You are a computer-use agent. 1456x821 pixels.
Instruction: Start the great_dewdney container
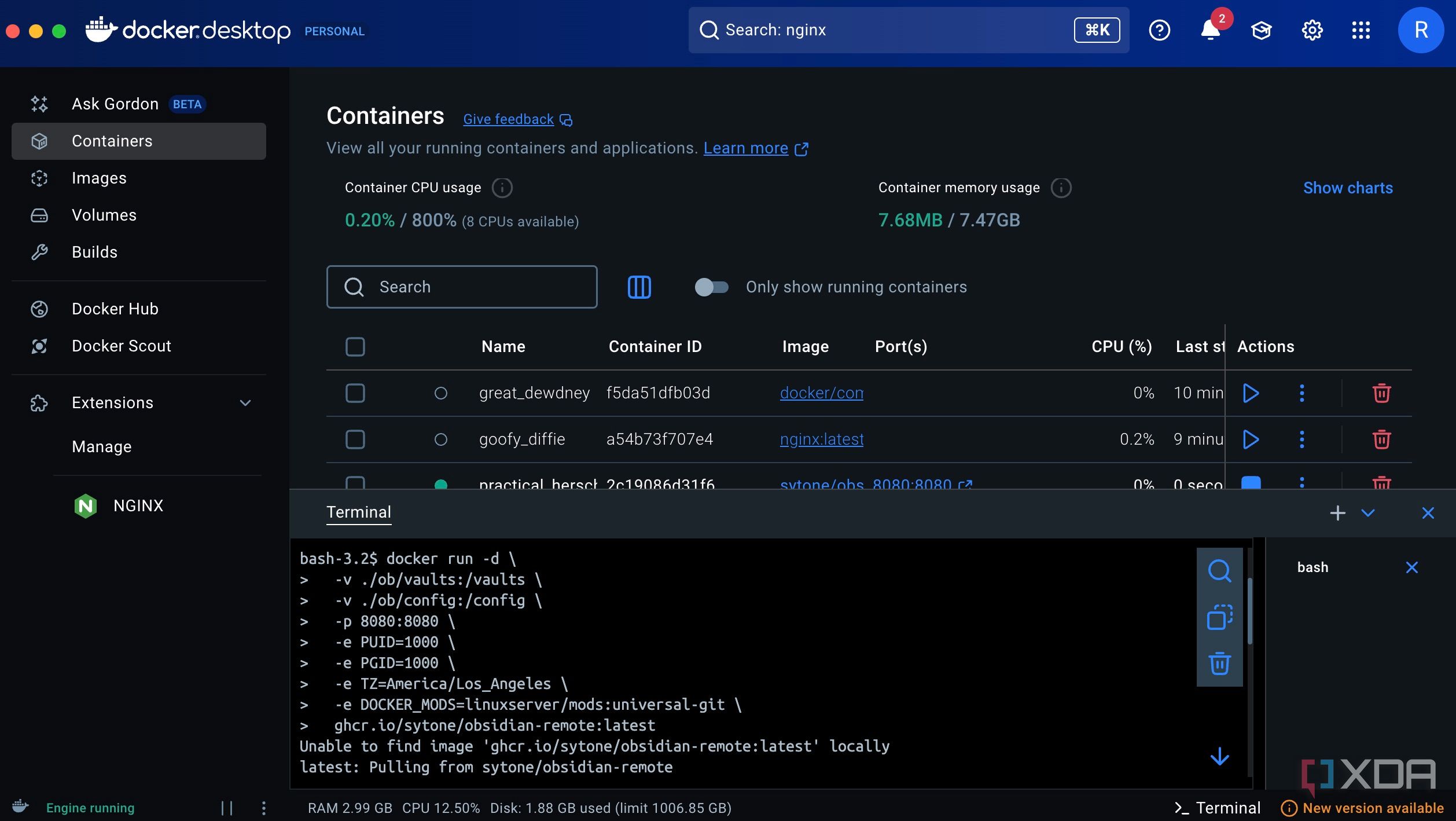click(x=1251, y=393)
